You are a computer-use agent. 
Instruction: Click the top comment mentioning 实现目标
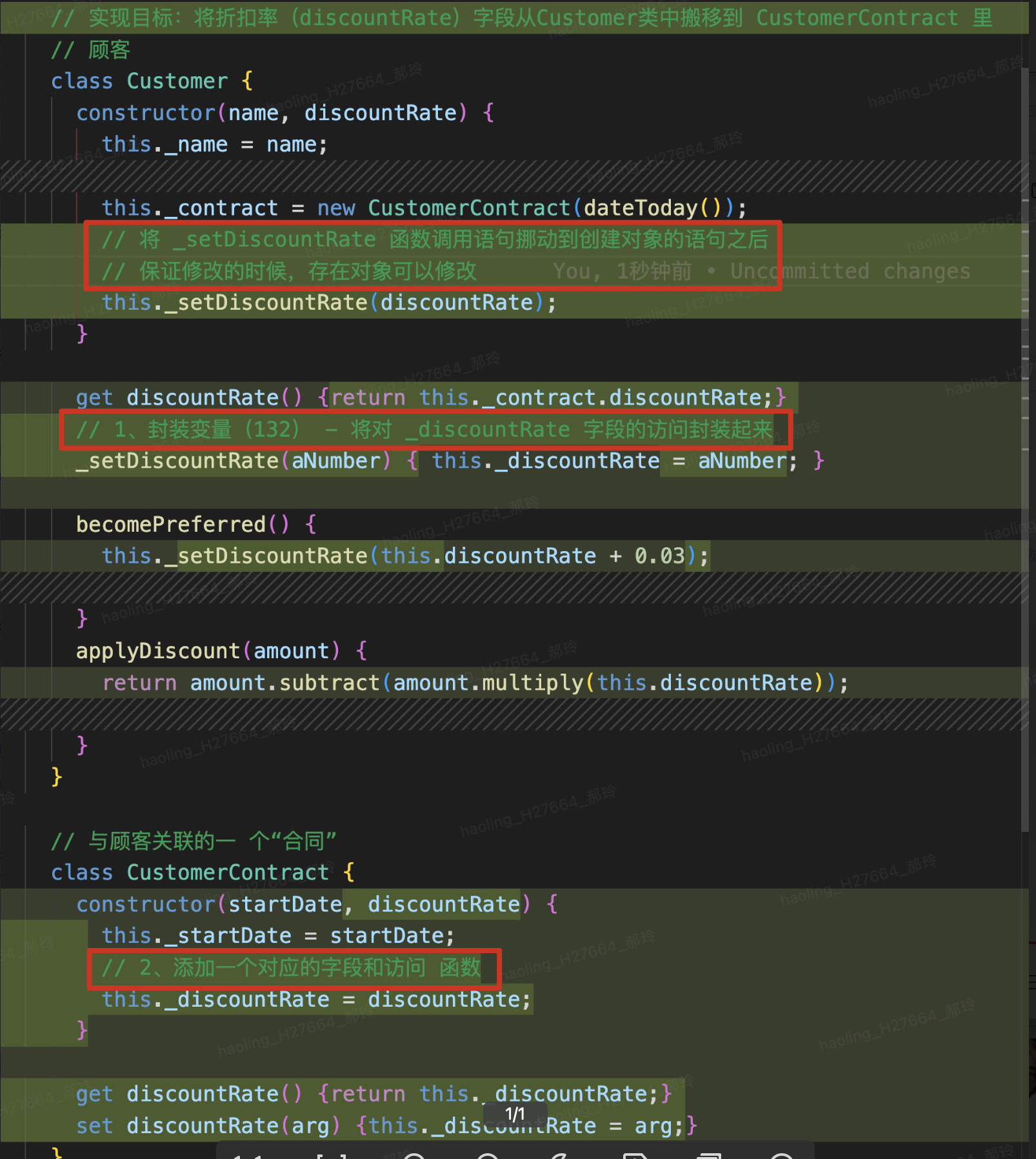pos(521,17)
